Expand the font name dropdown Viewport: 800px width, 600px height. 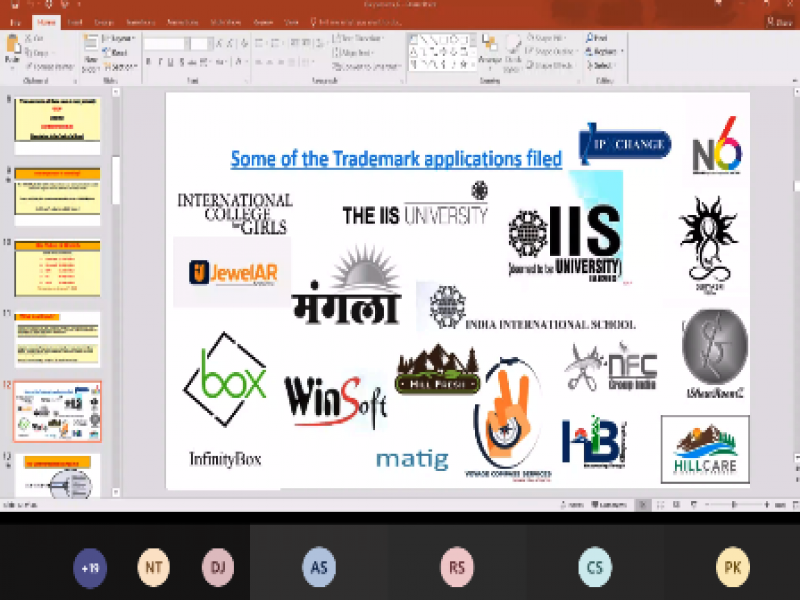tap(165, 43)
